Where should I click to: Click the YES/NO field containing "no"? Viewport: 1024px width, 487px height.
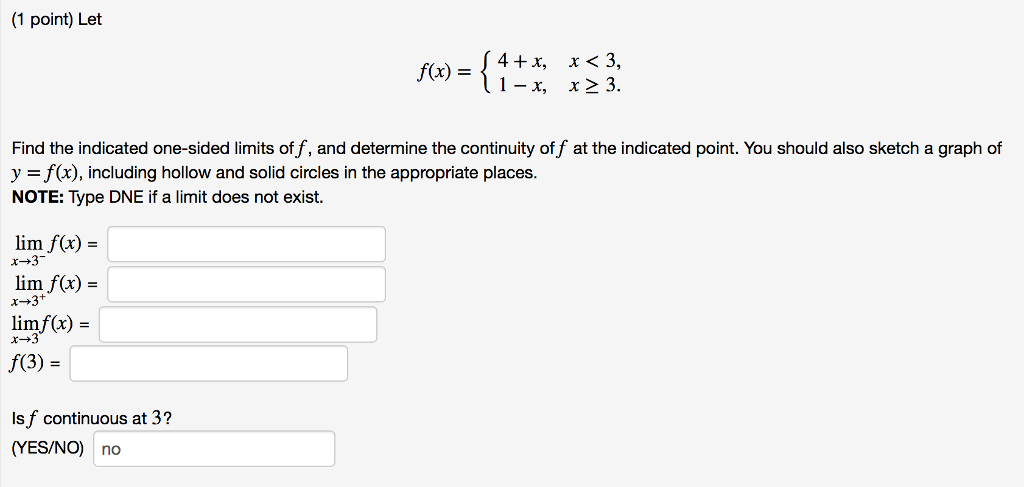click(x=214, y=448)
